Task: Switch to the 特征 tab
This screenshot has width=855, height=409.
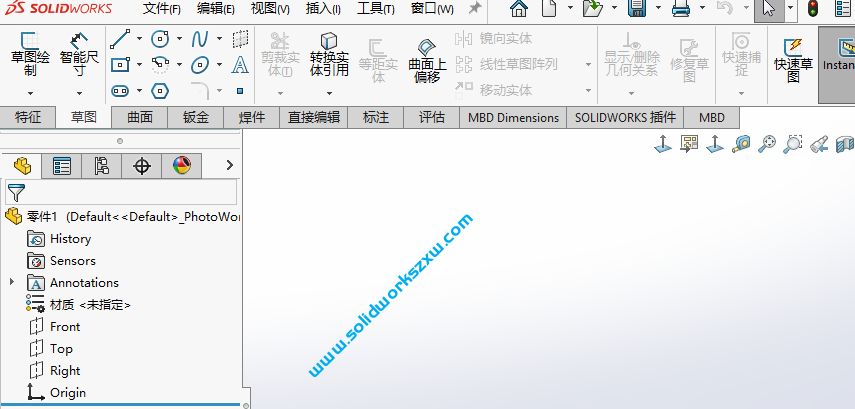Action: pos(28,117)
